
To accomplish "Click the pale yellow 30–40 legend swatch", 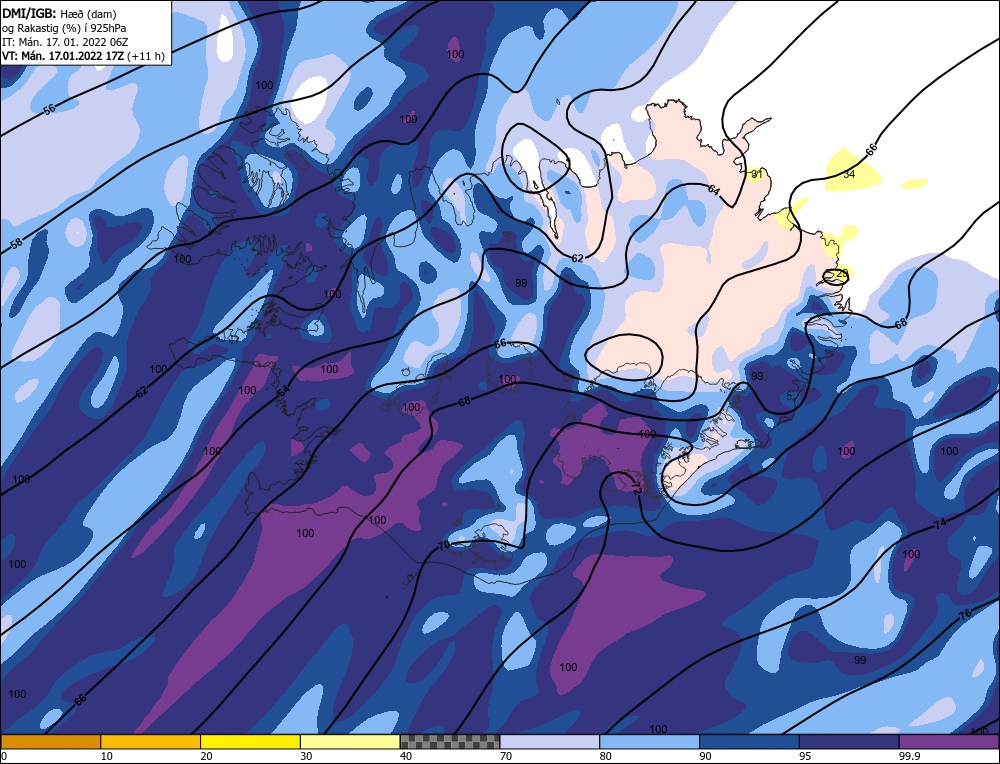I will (x=350, y=741).
